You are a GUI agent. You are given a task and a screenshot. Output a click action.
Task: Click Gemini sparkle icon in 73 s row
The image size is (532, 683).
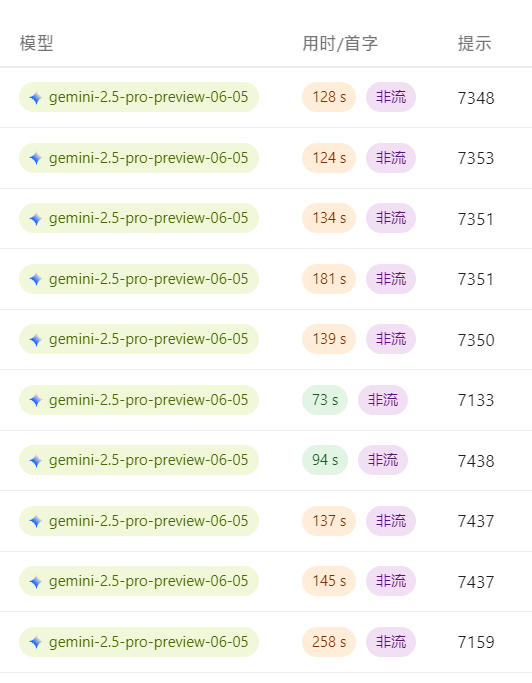pyautogui.click(x=36, y=400)
